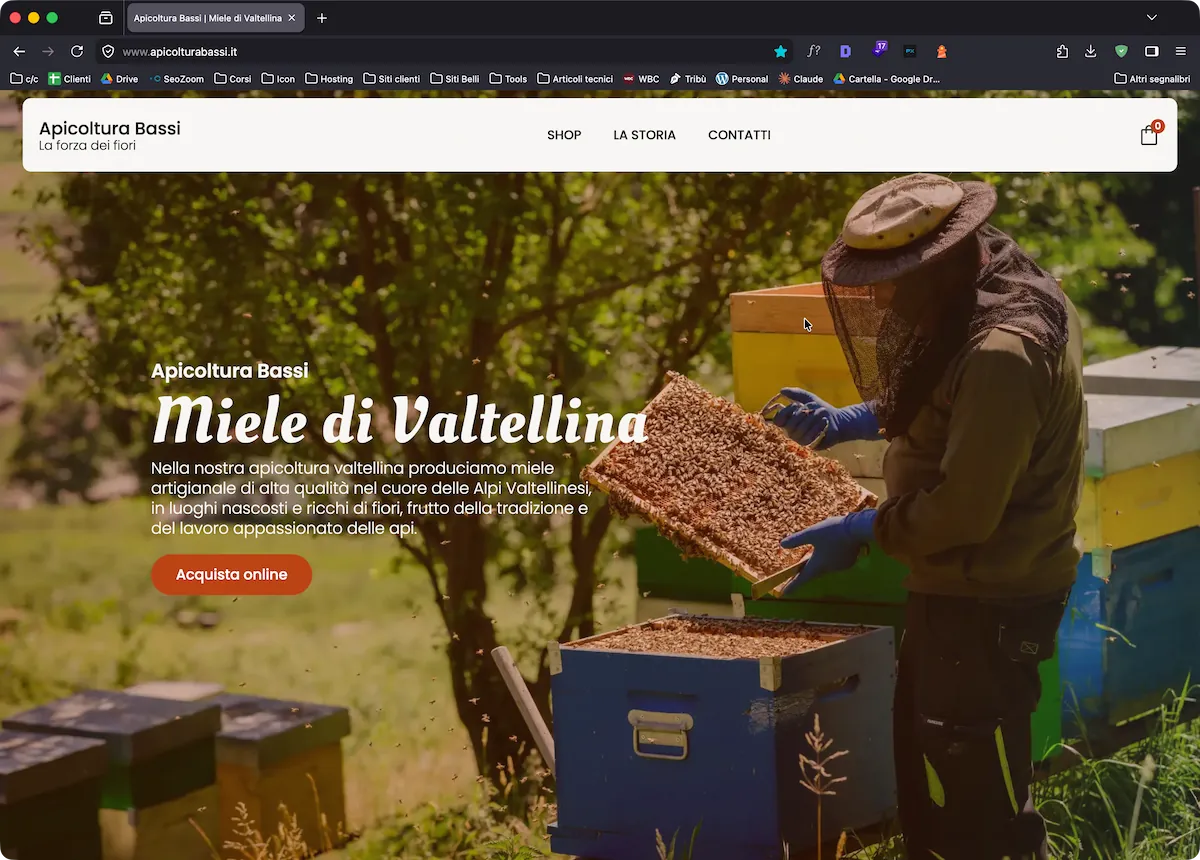
Task: Open a new browser tab
Action: (x=322, y=18)
